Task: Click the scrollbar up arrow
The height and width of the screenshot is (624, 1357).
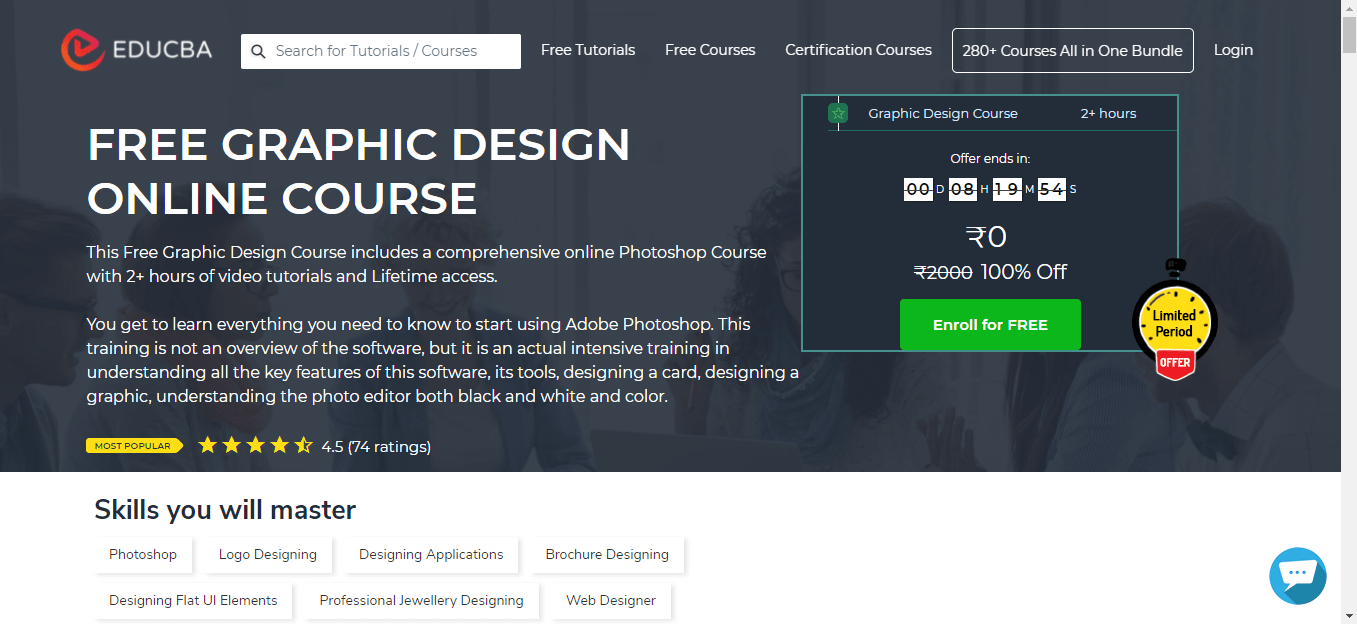Action: pos(1349,8)
